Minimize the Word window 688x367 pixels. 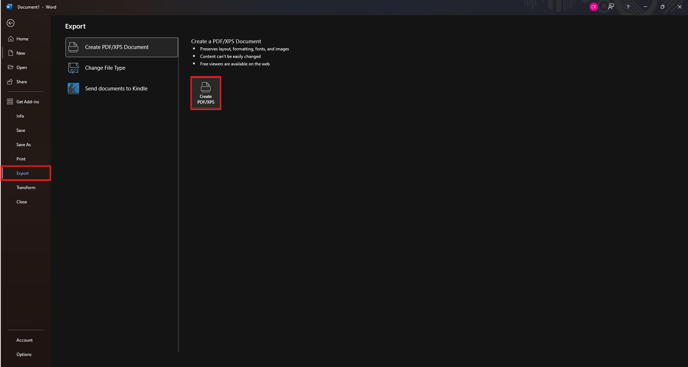click(x=645, y=7)
